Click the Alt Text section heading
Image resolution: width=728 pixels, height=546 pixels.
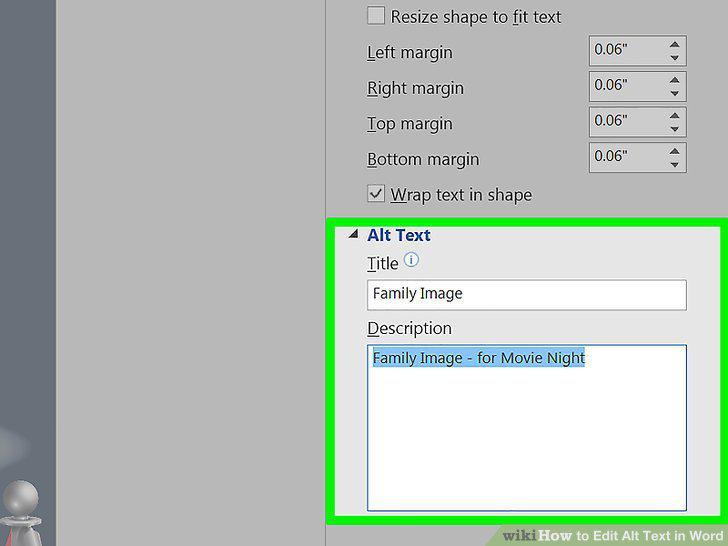coord(399,235)
